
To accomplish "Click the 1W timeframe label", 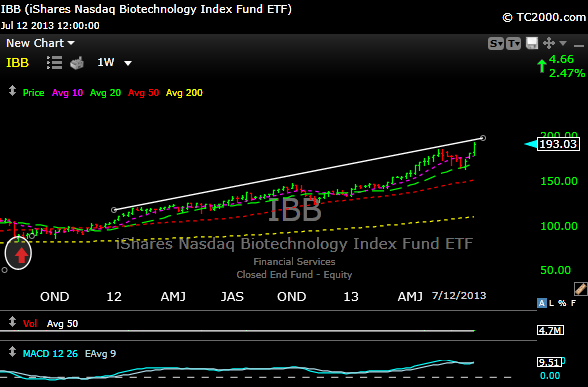I will click(x=106, y=62).
